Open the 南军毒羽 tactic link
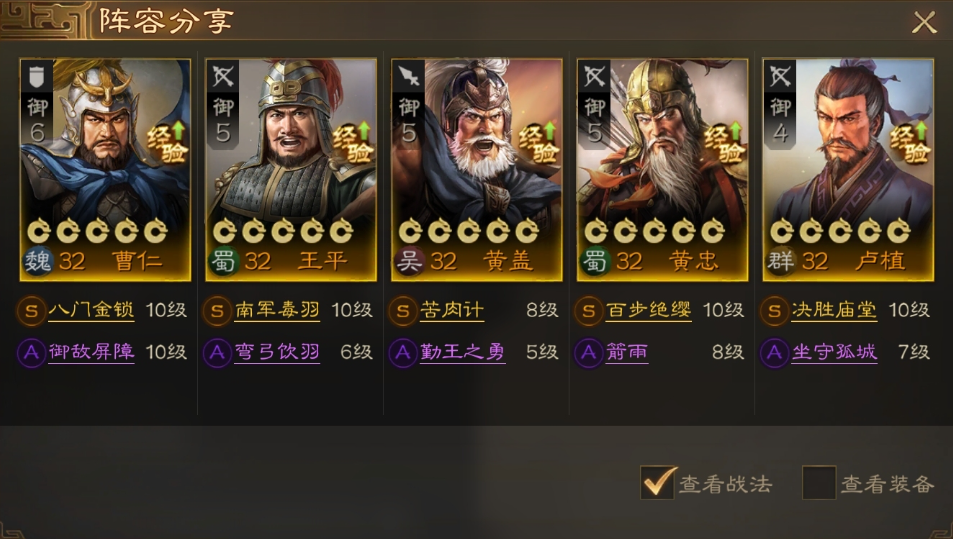Viewport: 953px width, 539px height. click(277, 311)
